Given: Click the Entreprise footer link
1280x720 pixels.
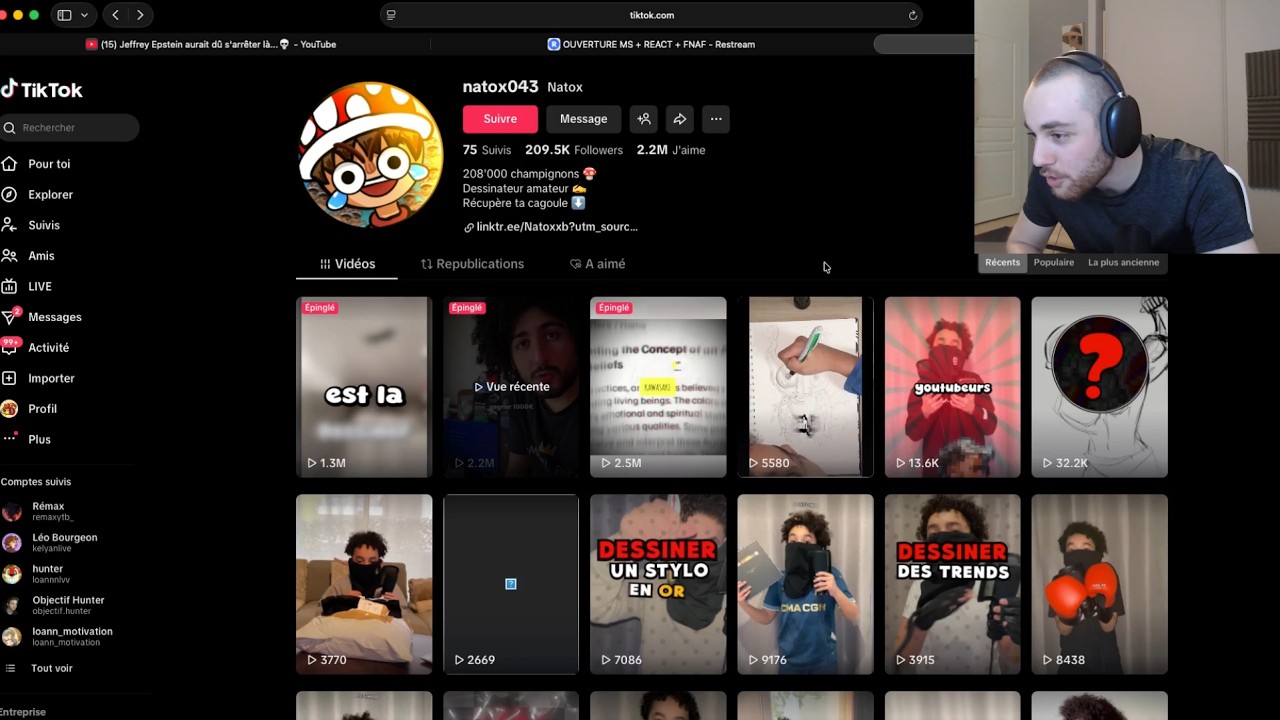Looking at the screenshot, I should coord(23,712).
